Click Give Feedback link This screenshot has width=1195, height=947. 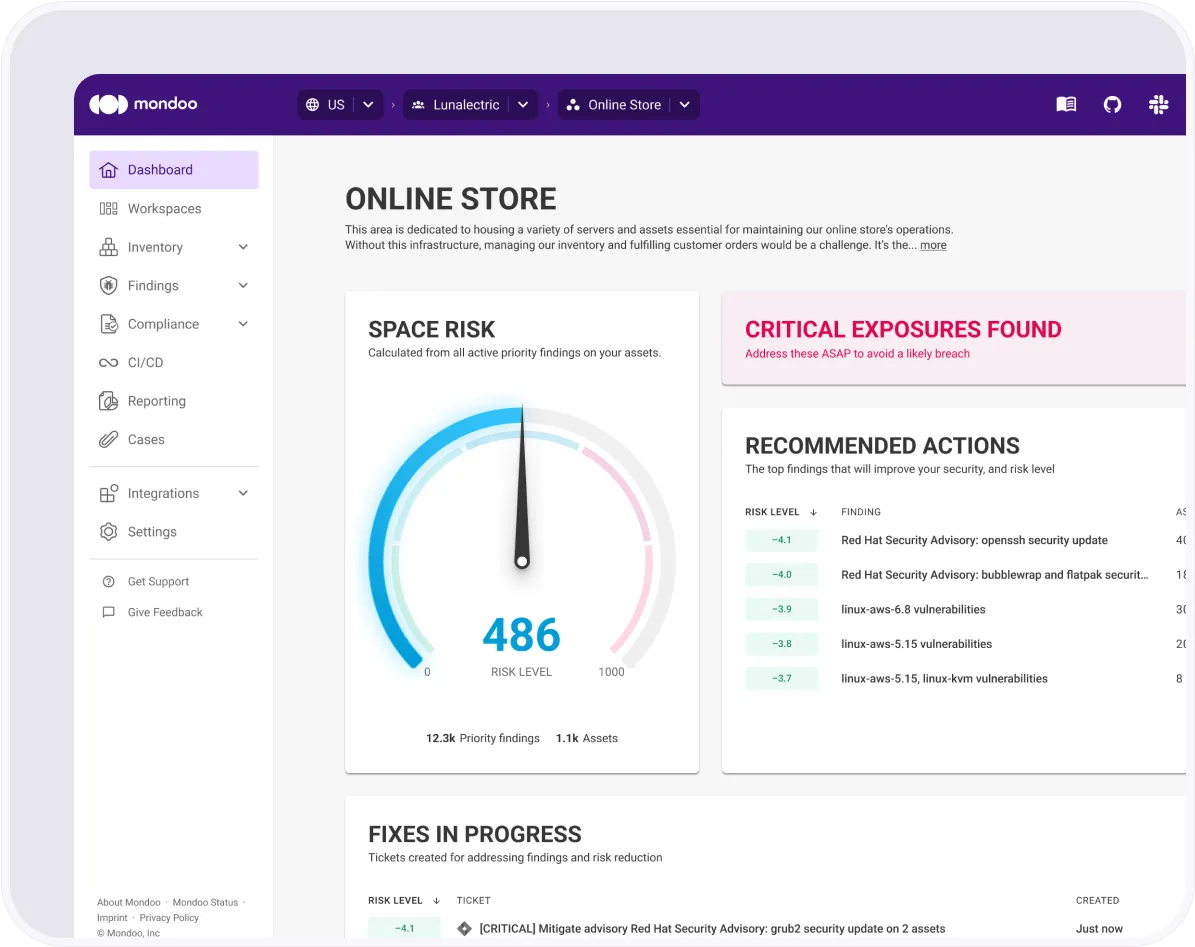[165, 612]
